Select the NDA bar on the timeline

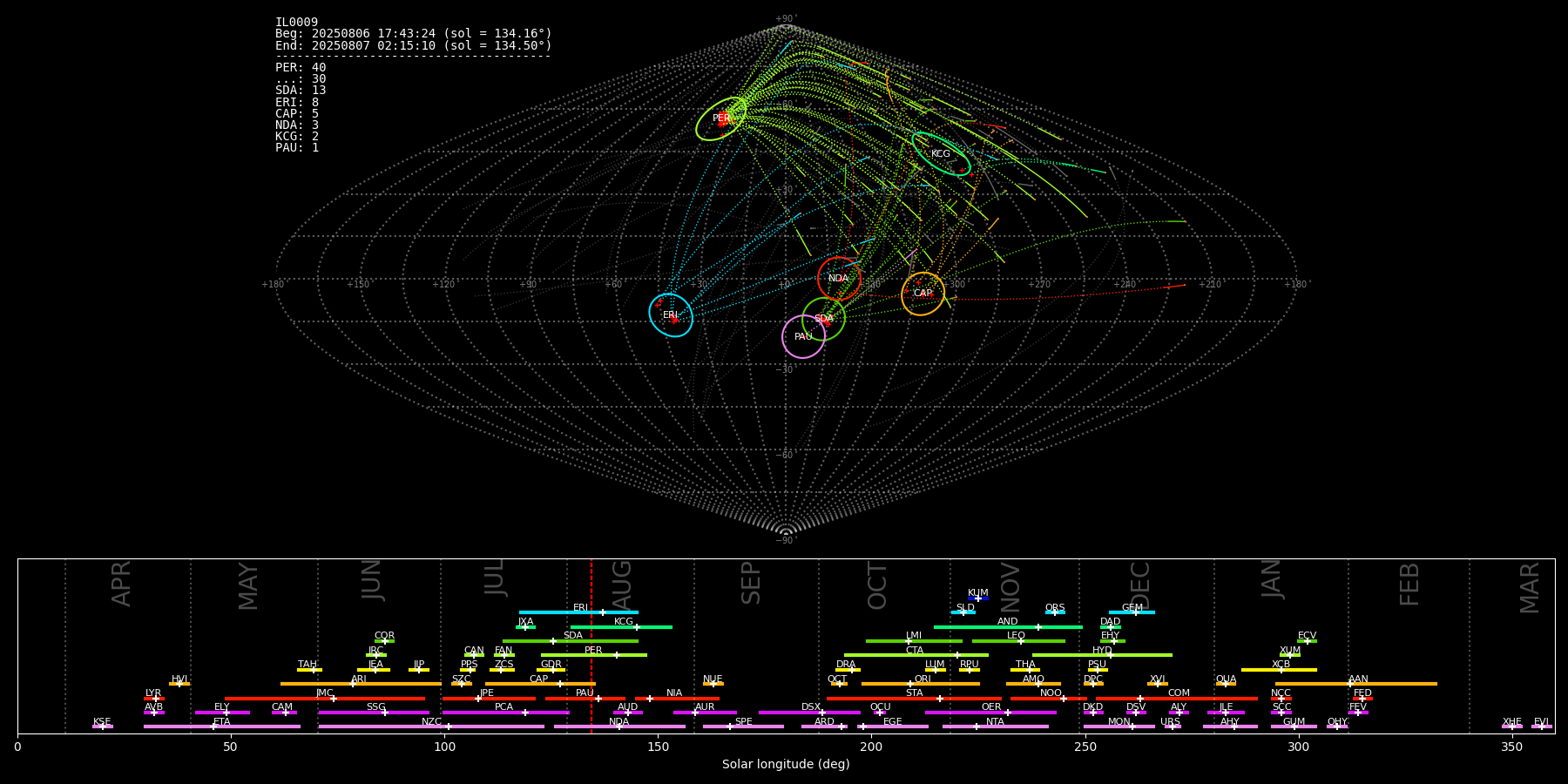click(619, 727)
